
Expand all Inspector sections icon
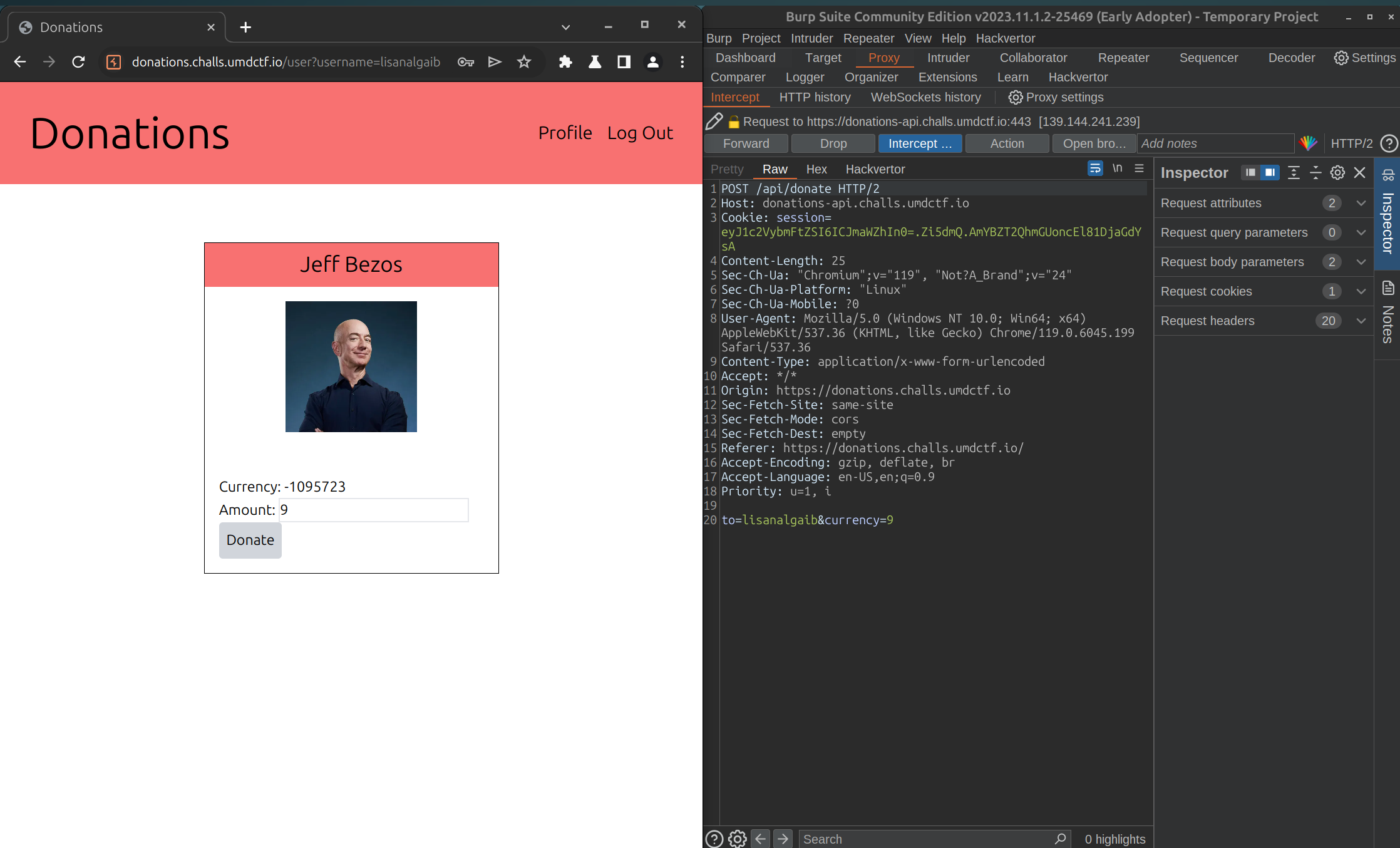pos(1294,173)
